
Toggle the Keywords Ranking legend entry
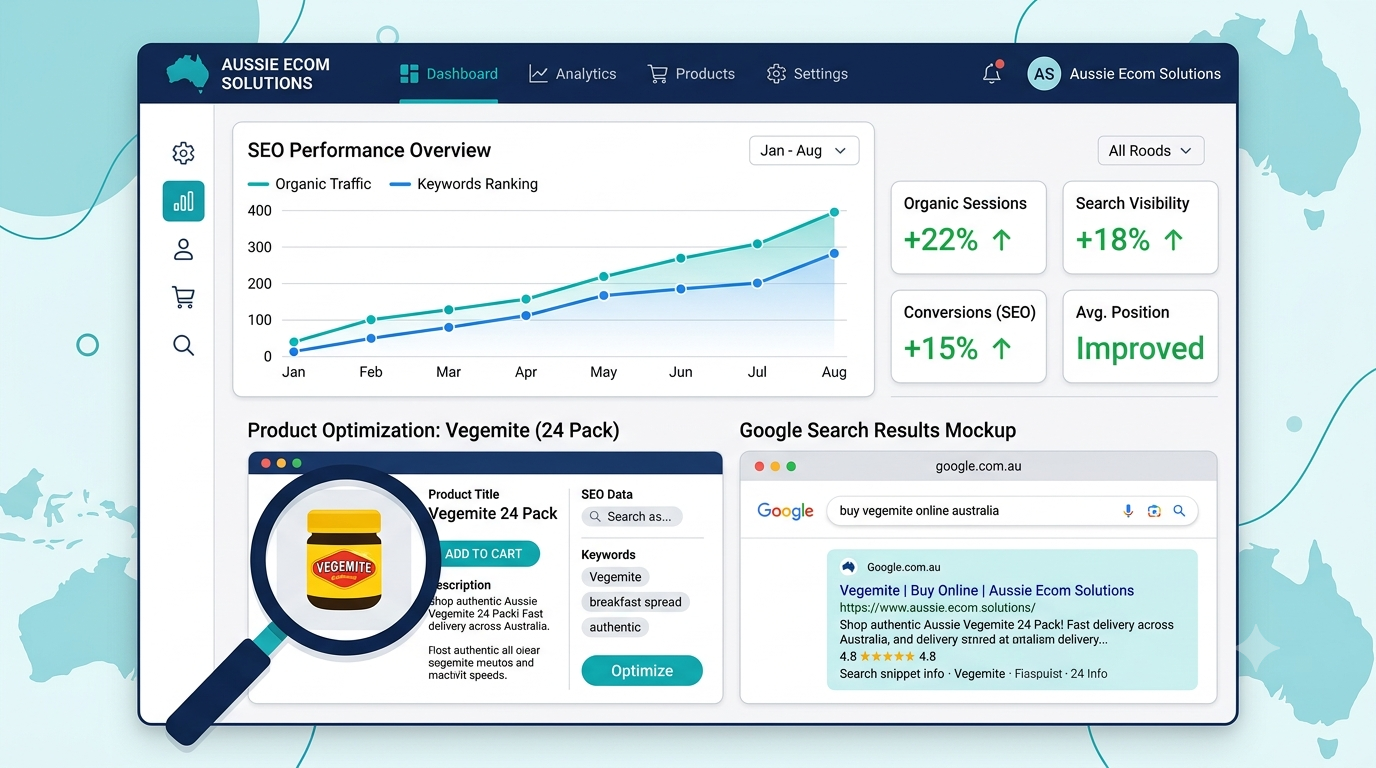pos(463,184)
